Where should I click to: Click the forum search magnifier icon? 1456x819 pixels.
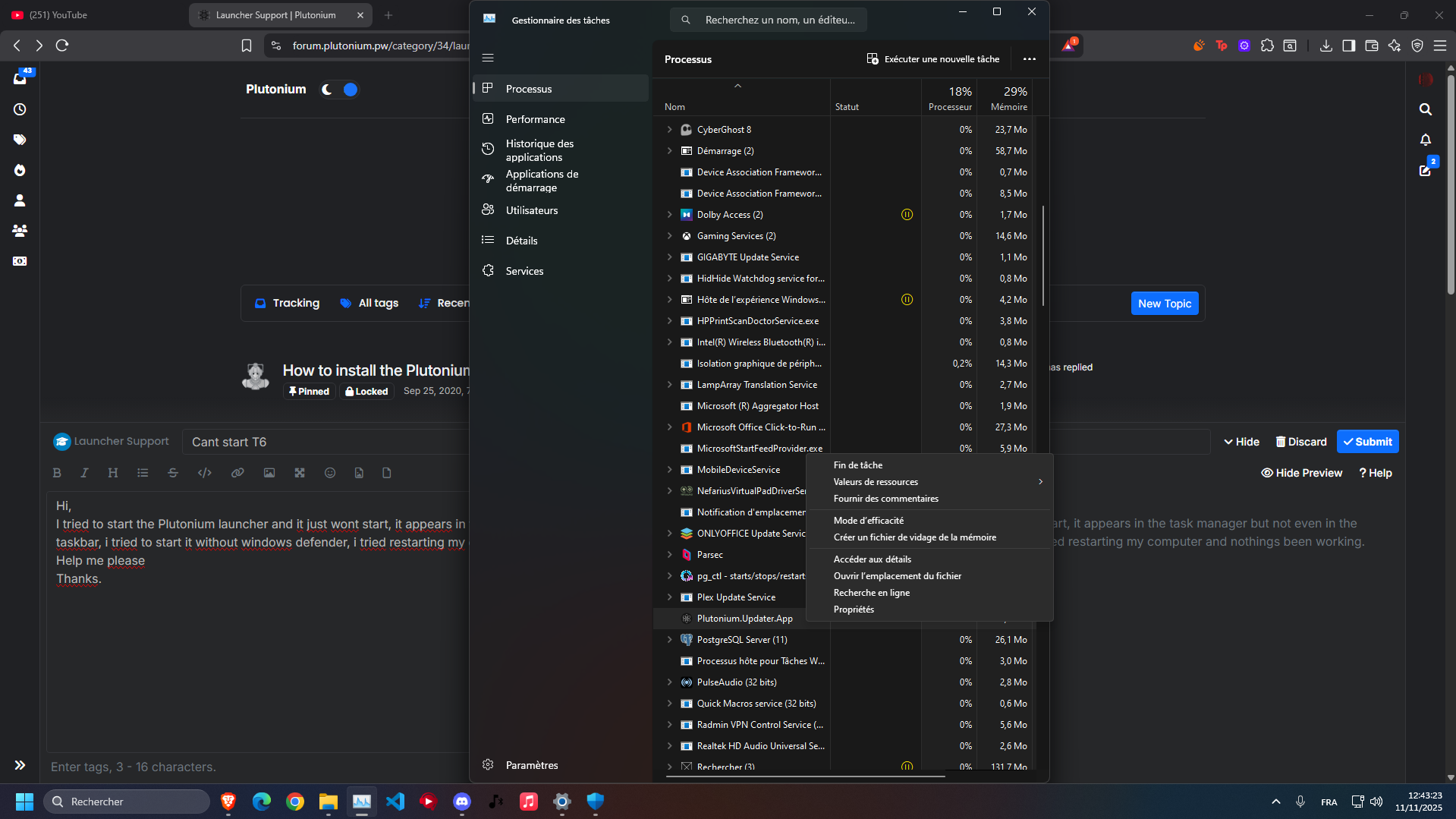coord(1425,109)
